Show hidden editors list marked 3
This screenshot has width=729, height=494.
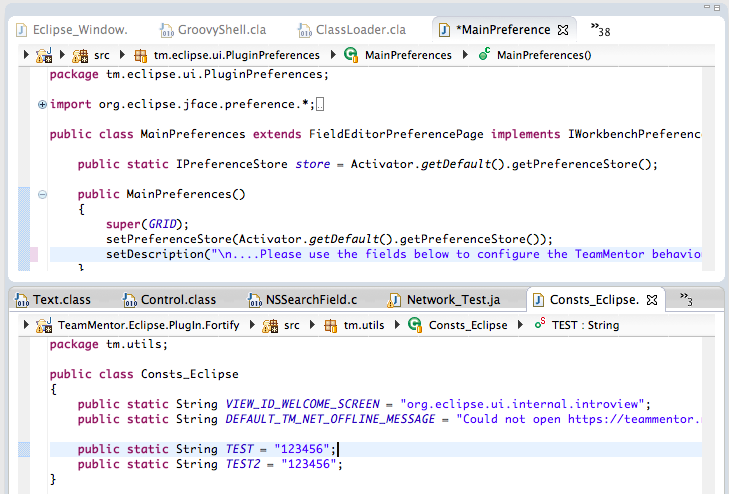tap(686, 299)
